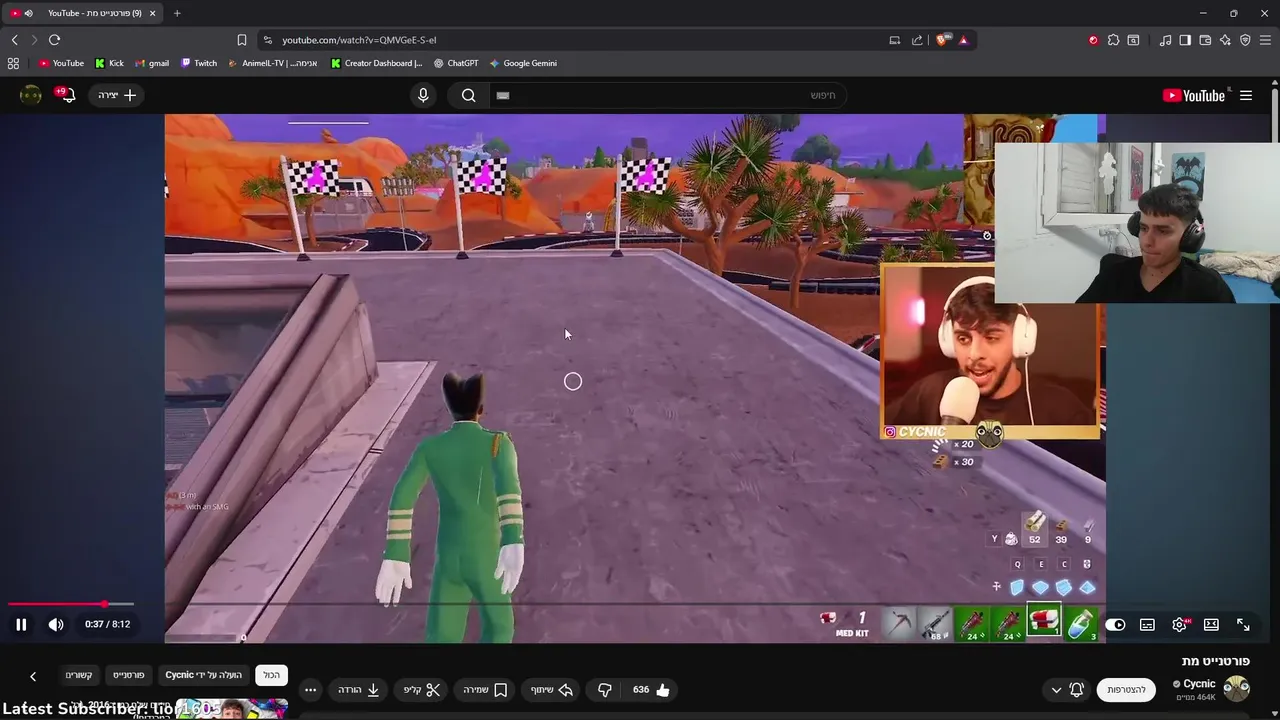Click the YouTube search field חיפוש
The image size is (1280, 720).
(666, 95)
